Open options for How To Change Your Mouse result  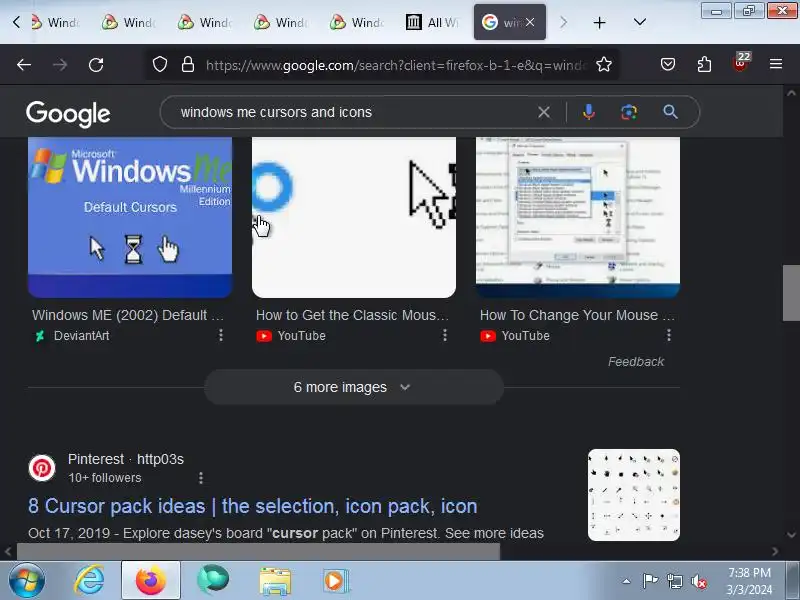click(x=669, y=335)
